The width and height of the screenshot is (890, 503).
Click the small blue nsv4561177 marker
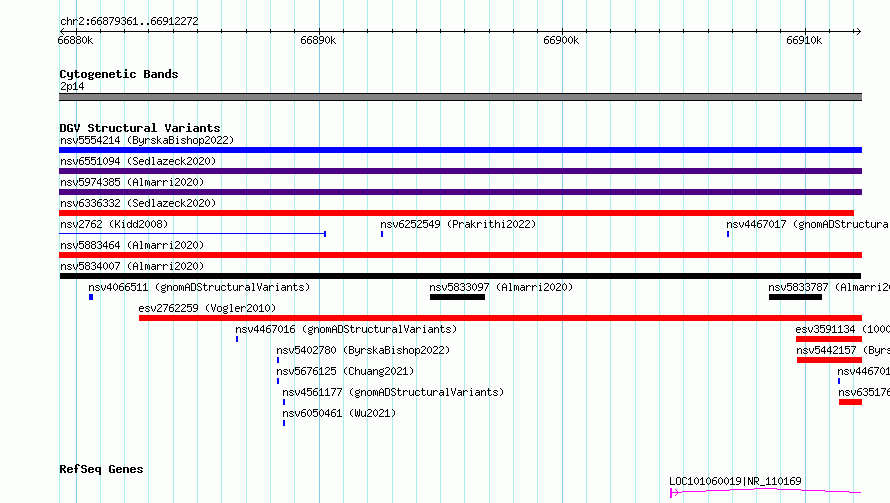tap(284, 402)
